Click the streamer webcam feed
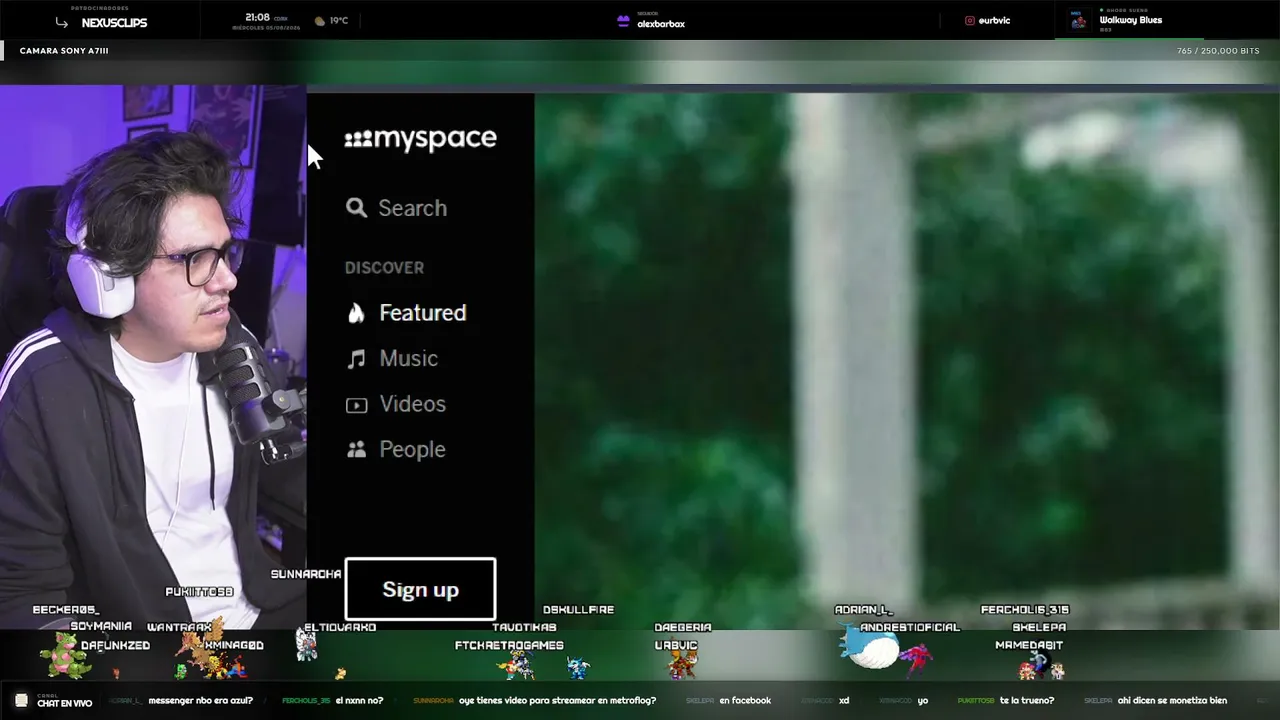 (153, 355)
